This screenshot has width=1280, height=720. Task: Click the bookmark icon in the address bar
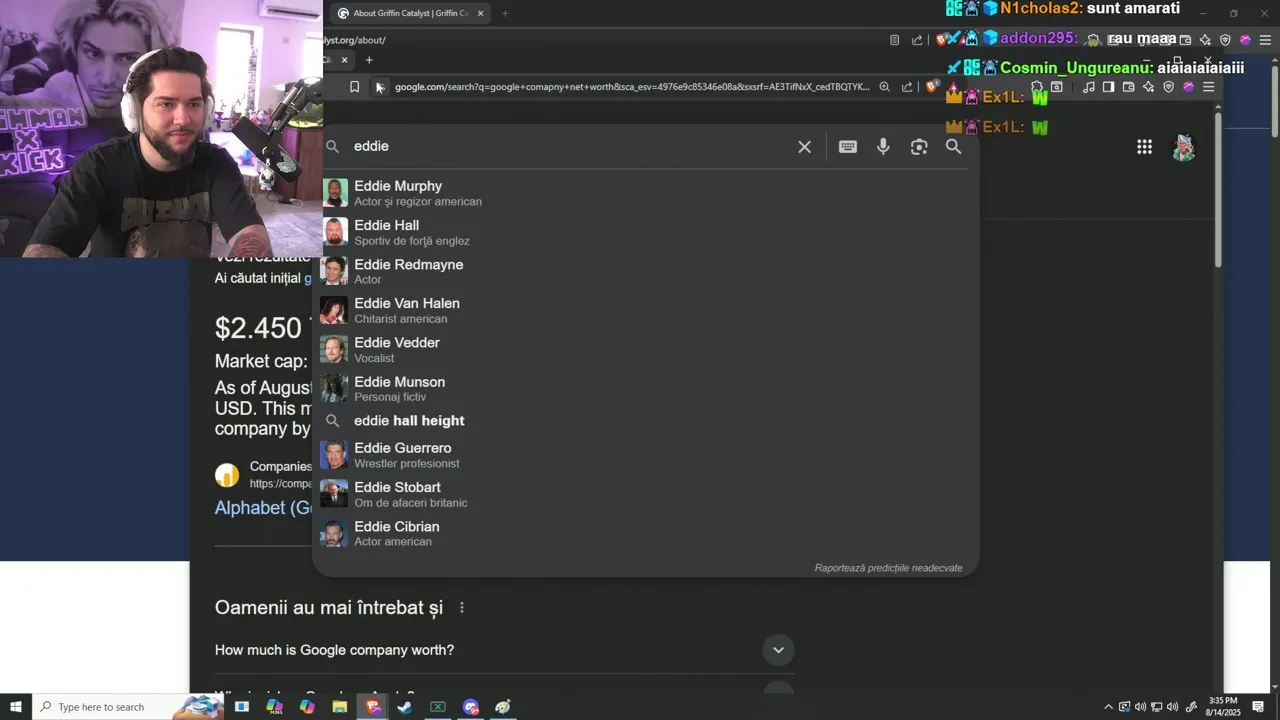354,87
